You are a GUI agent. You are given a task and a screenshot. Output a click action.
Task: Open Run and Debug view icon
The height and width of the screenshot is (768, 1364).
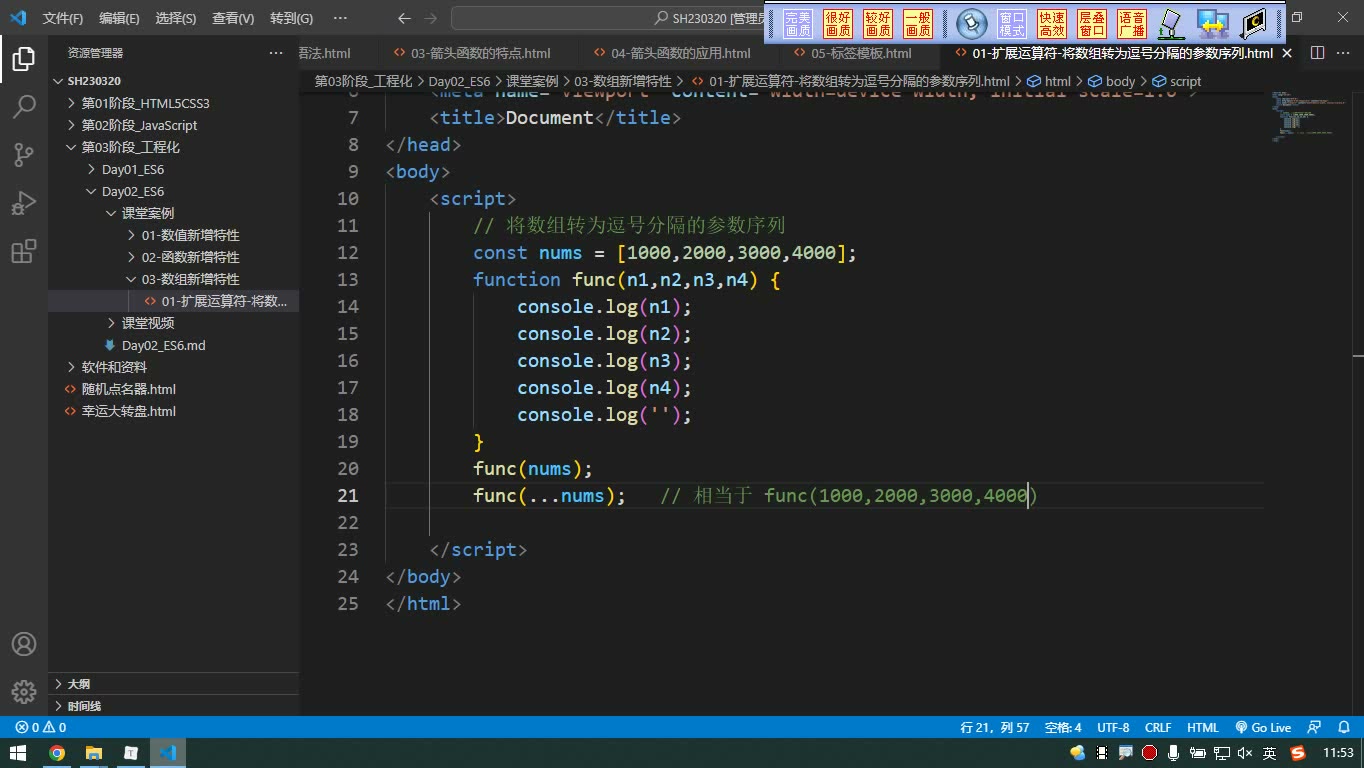click(24, 203)
